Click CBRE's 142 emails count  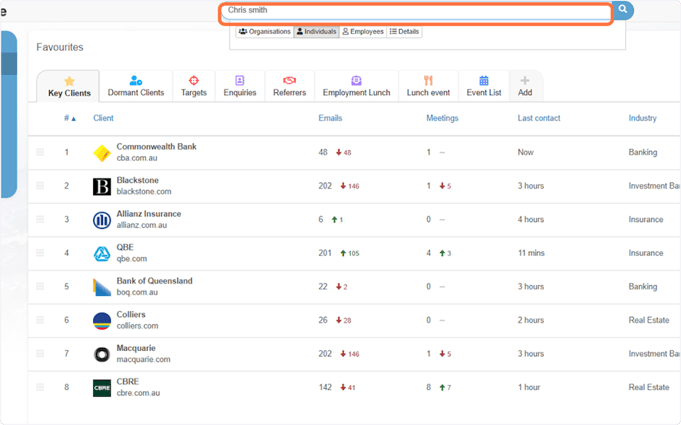325,387
